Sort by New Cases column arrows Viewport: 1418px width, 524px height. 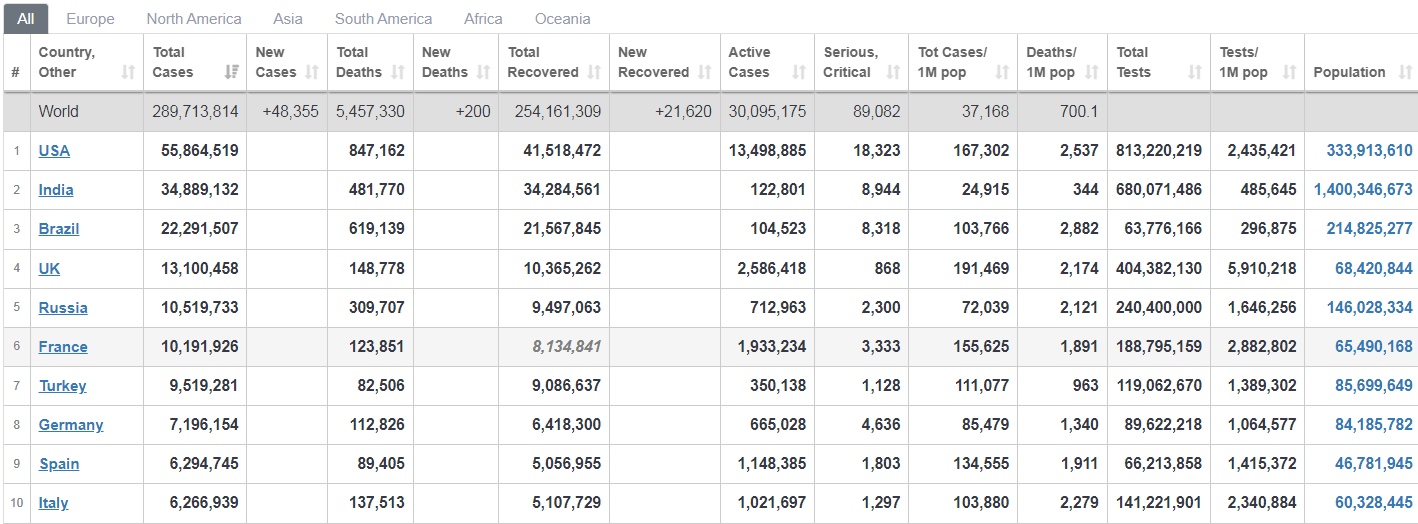click(312, 72)
